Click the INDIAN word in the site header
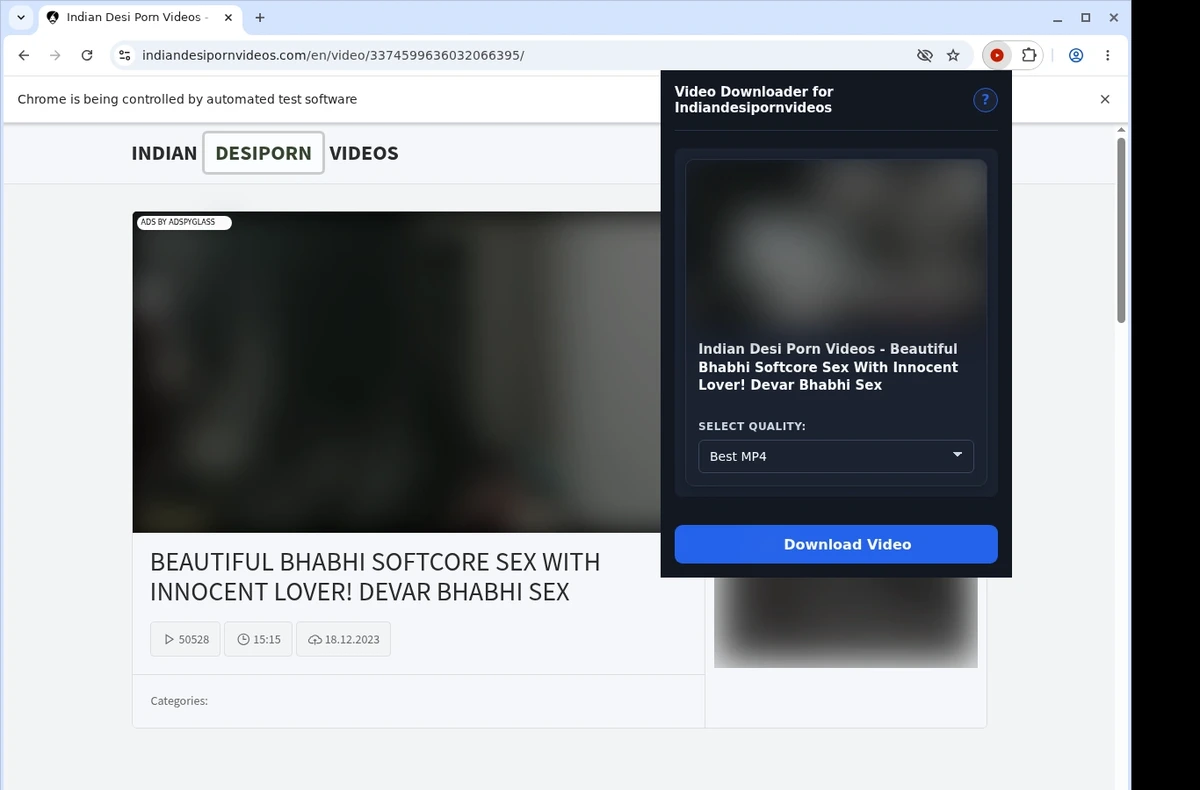The height and width of the screenshot is (790, 1200). pos(164,153)
